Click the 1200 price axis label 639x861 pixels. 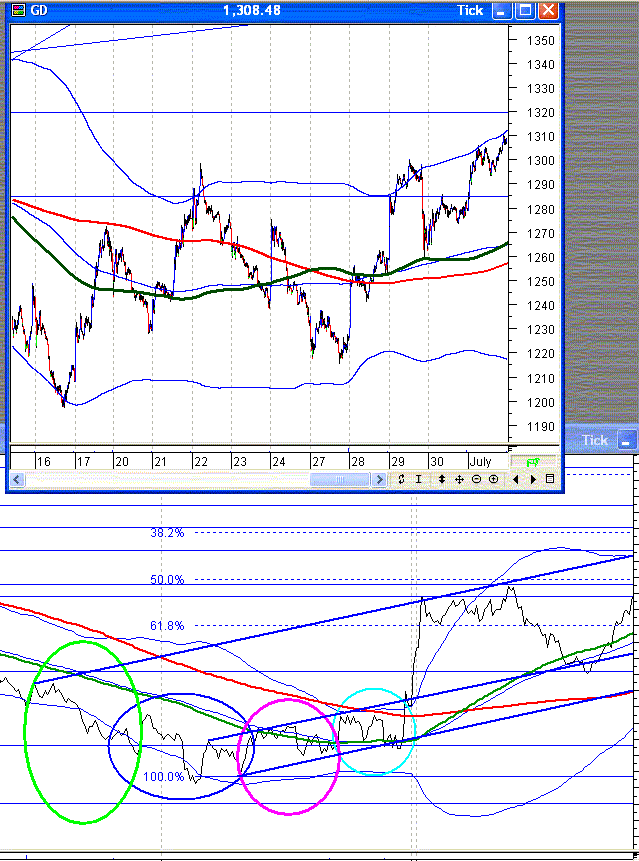coord(540,402)
